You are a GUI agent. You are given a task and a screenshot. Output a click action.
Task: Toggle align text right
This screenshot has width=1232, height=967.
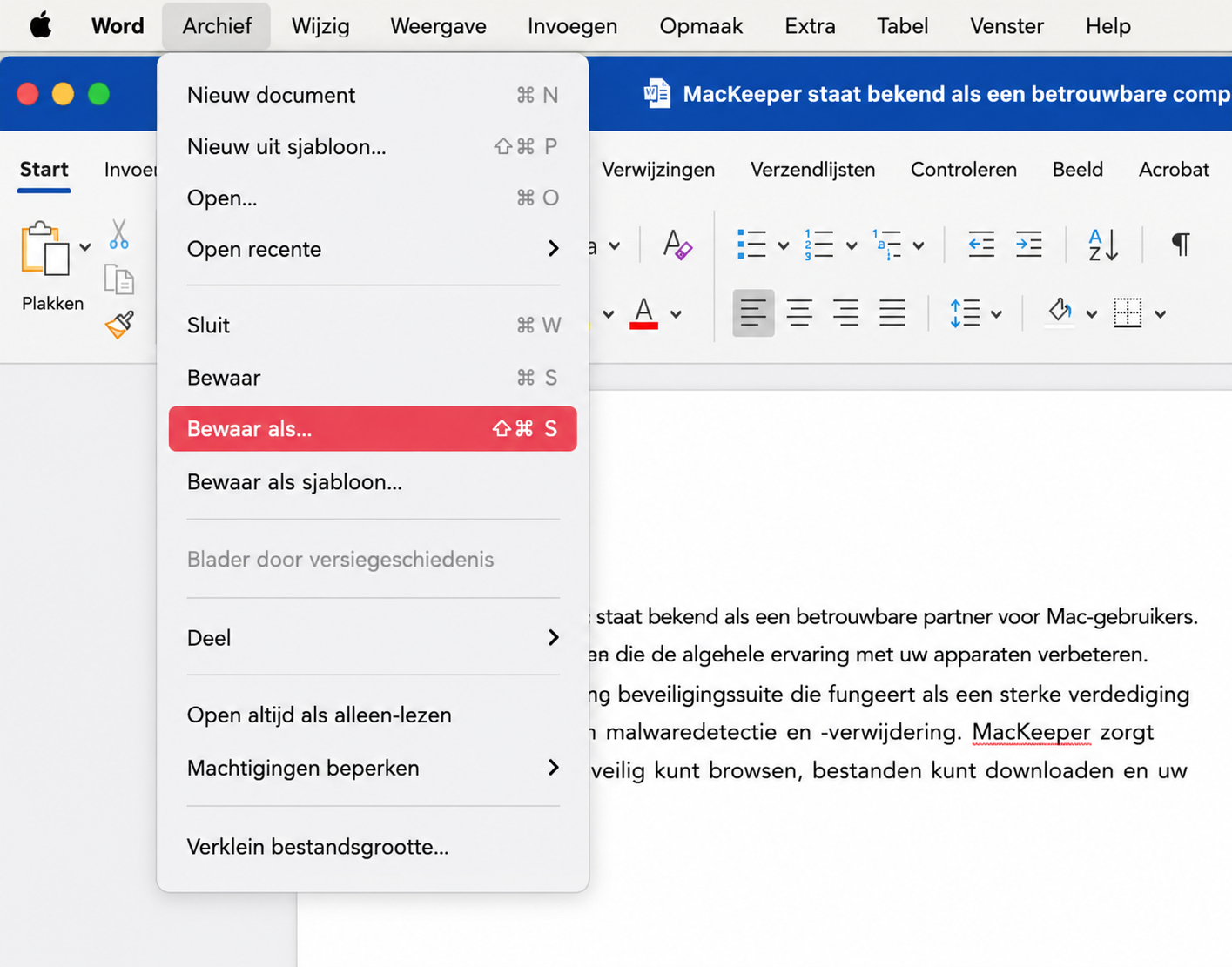[845, 312]
